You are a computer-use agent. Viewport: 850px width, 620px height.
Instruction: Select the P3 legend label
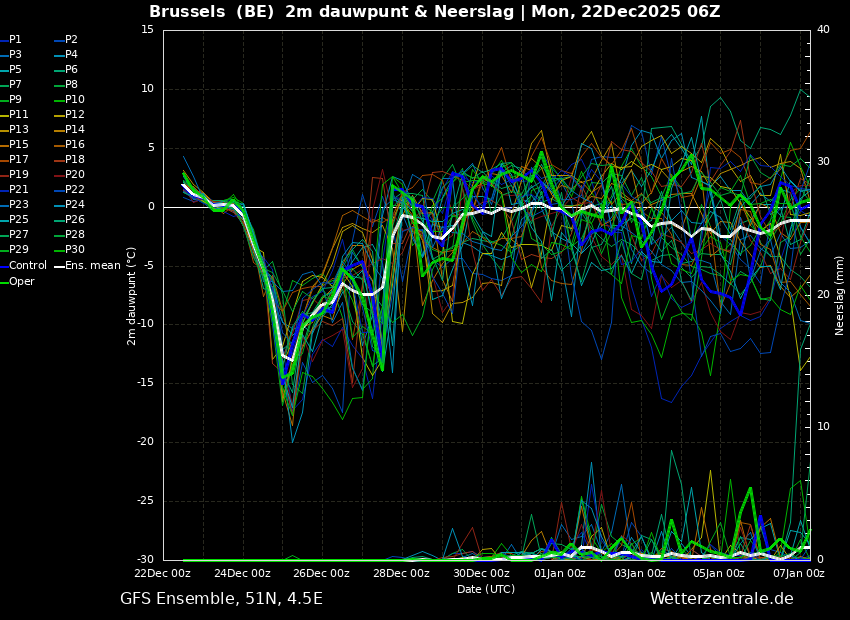(11, 55)
